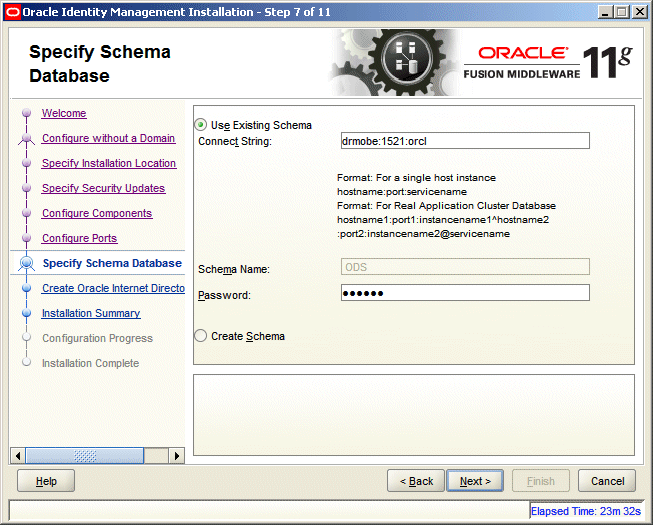Minimize the installer window

[605, 12]
